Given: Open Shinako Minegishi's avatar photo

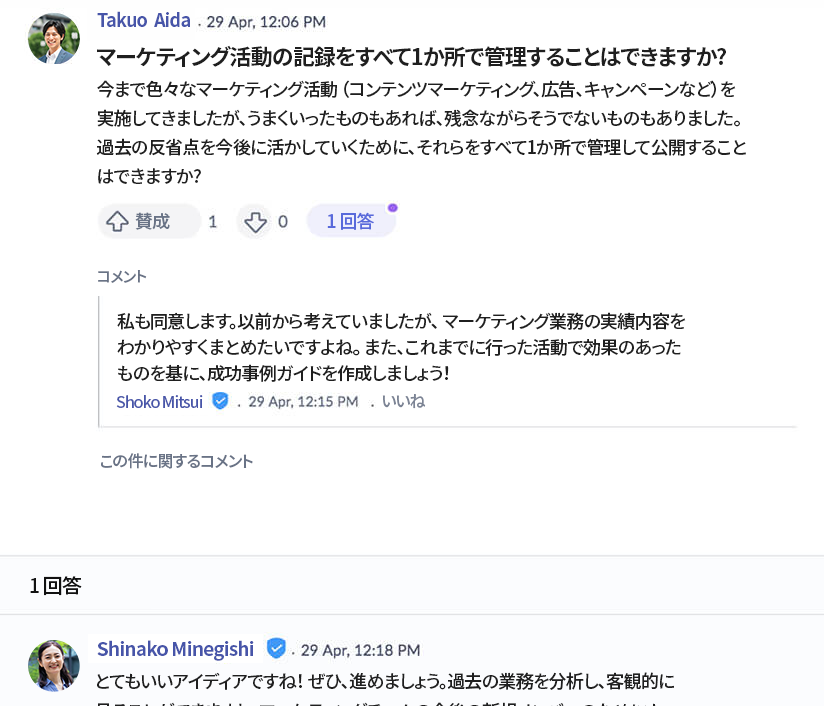Looking at the screenshot, I should [54, 665].
